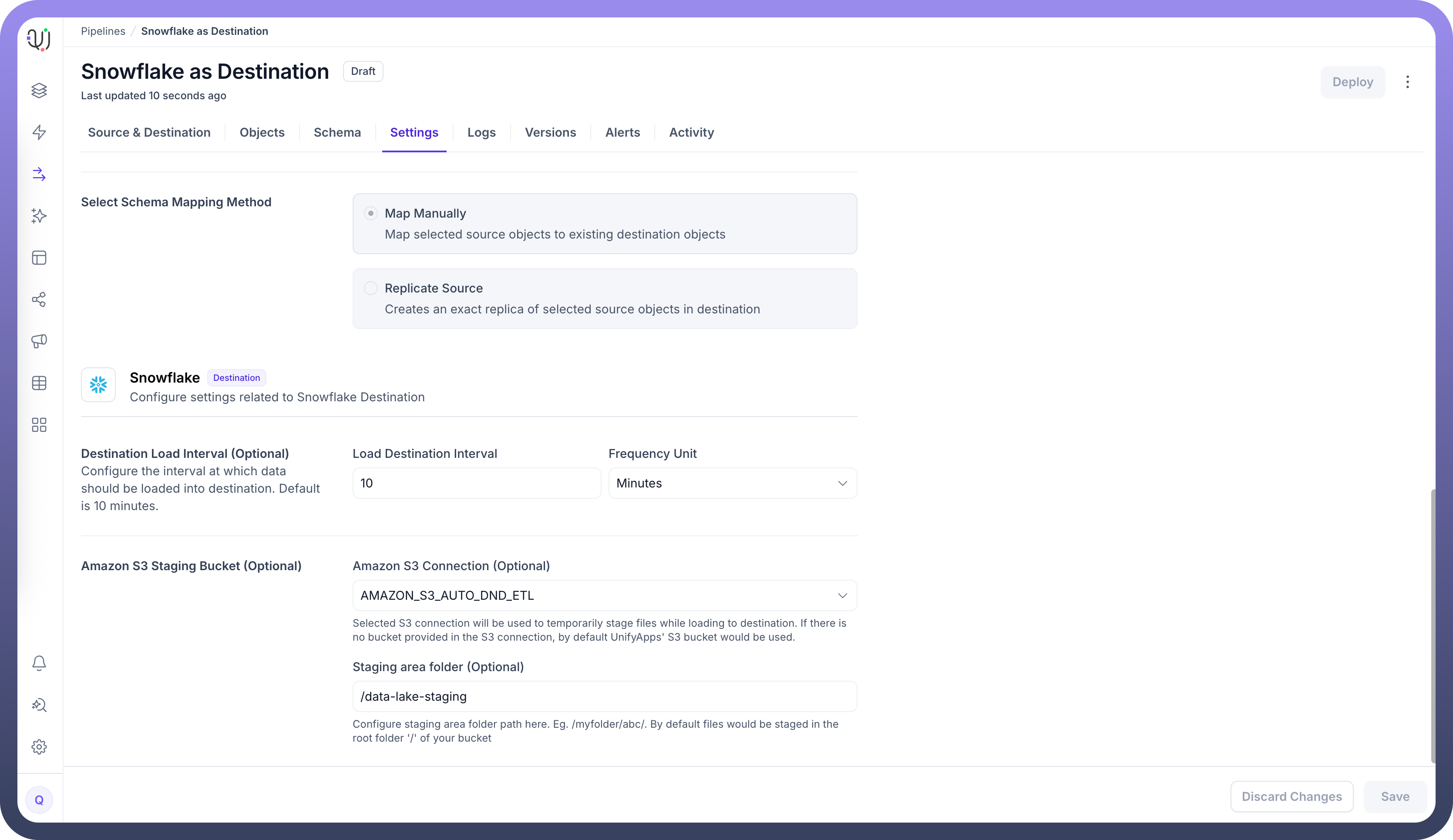Screen dimensions: 1453x840
Task: Select the Map Manually radio button
Action: tap(371, 213)
